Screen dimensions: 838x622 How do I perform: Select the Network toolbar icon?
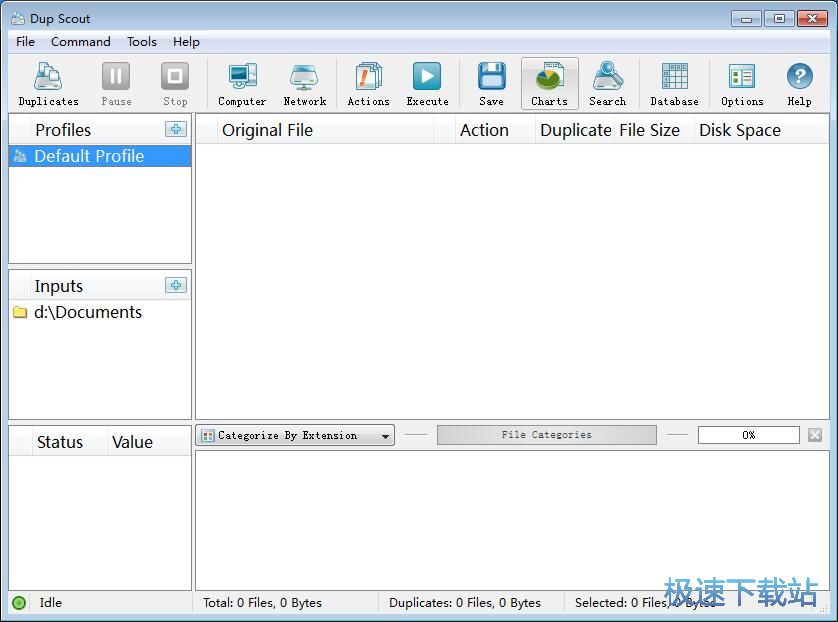coord(304,84)
